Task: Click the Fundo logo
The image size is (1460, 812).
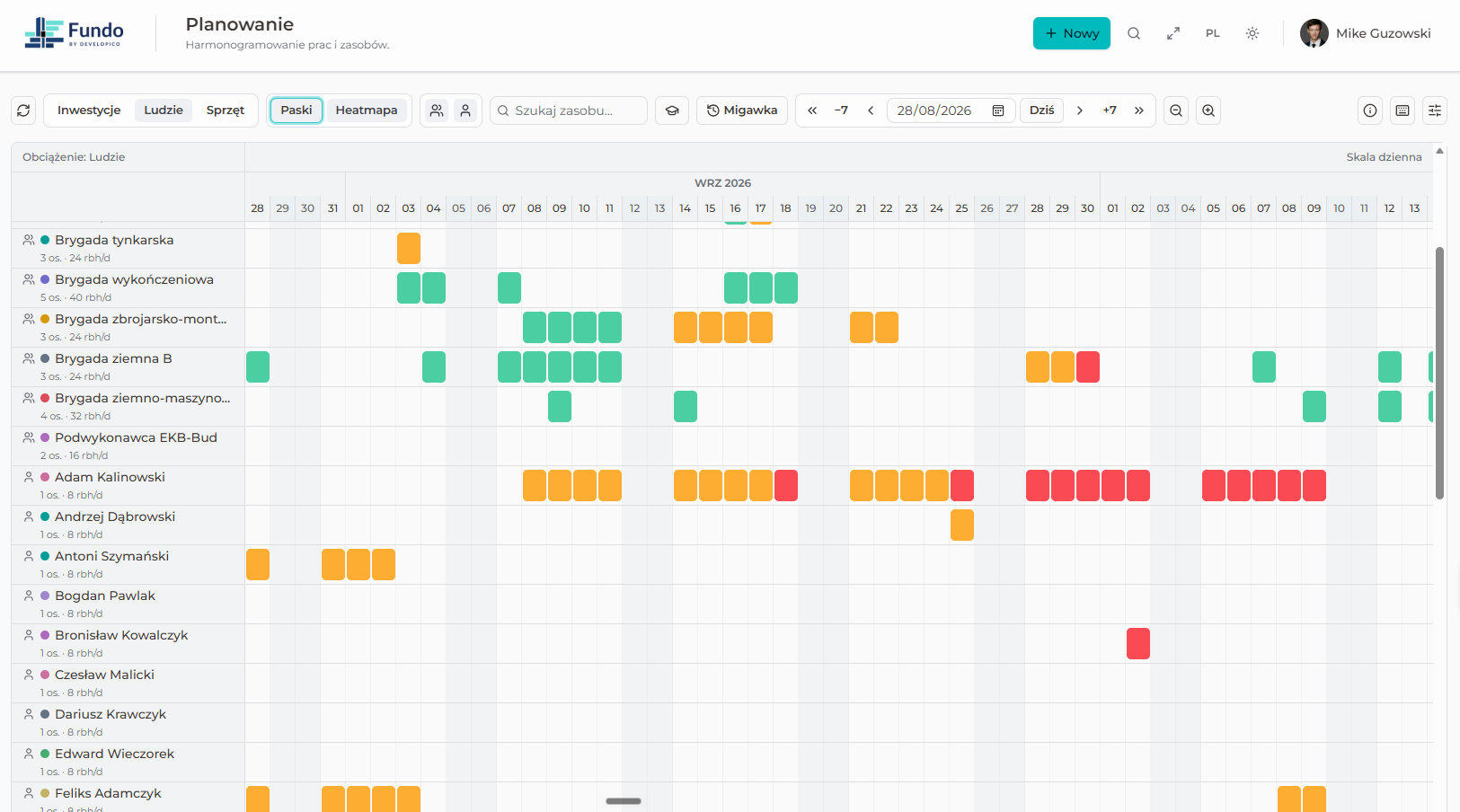Action: (74, 33)
